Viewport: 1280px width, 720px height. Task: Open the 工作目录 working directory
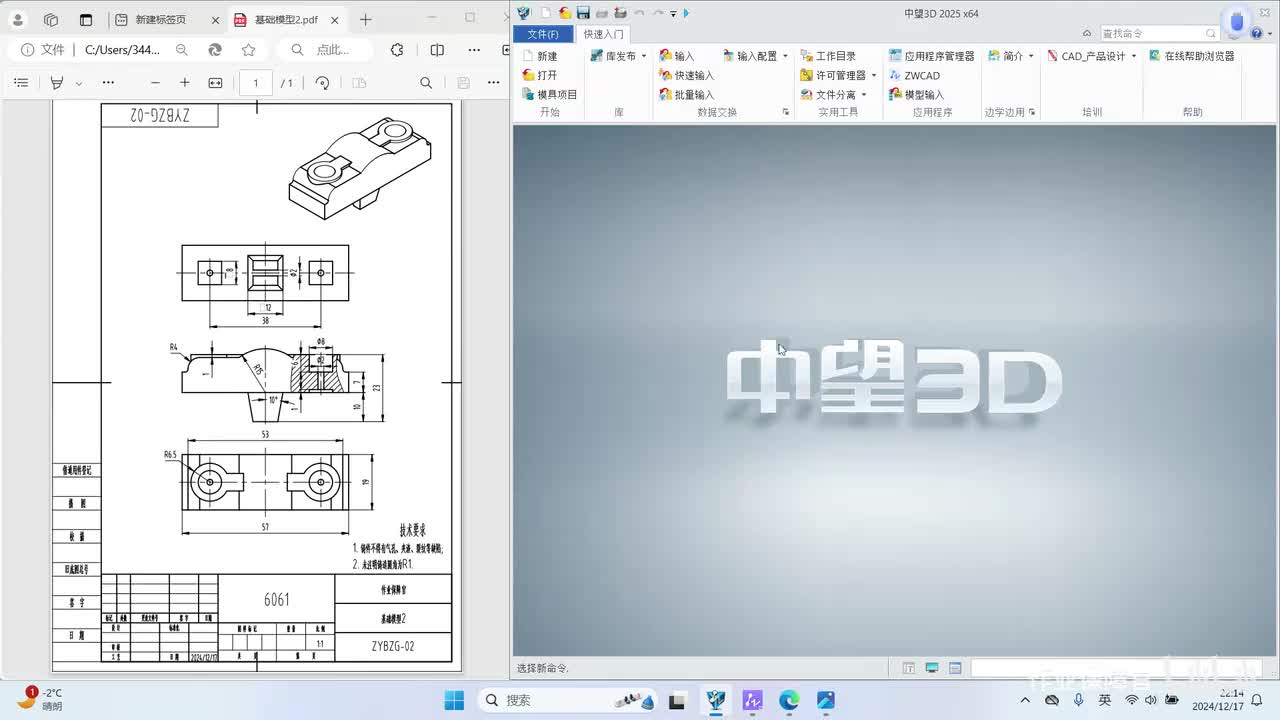[828, 56]
